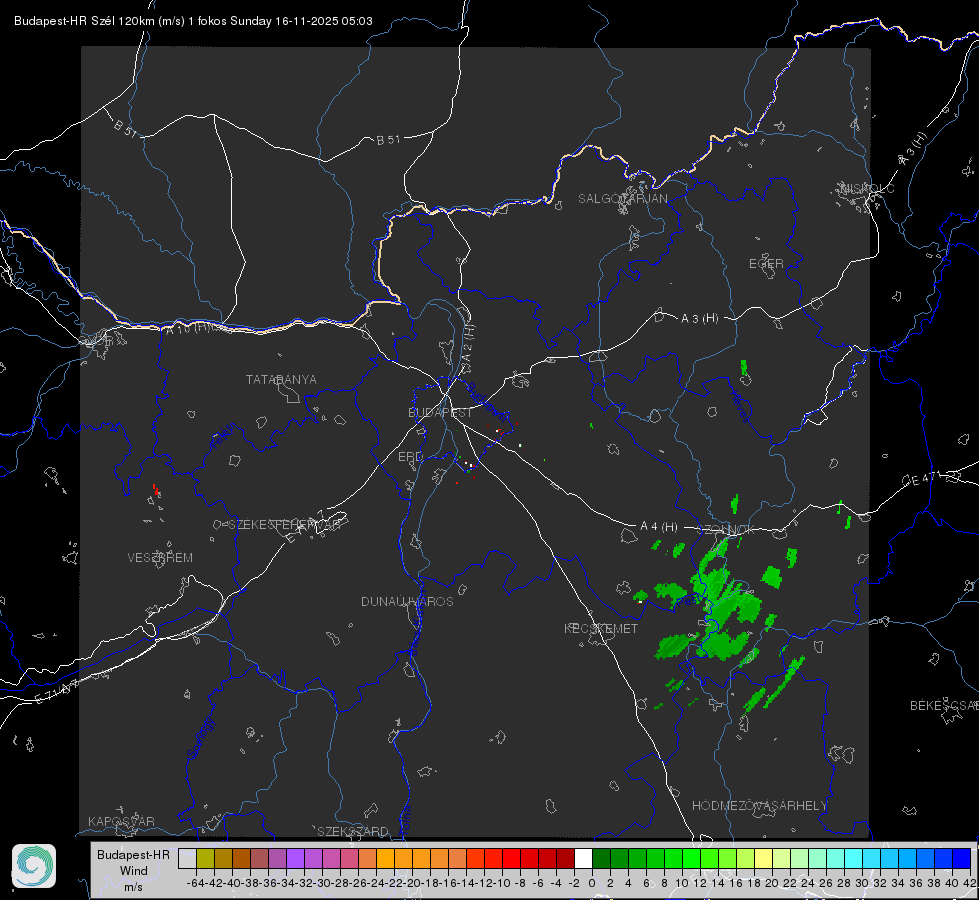Click the TATABANYA city label
Screen dimensions: 979x900
281,380
